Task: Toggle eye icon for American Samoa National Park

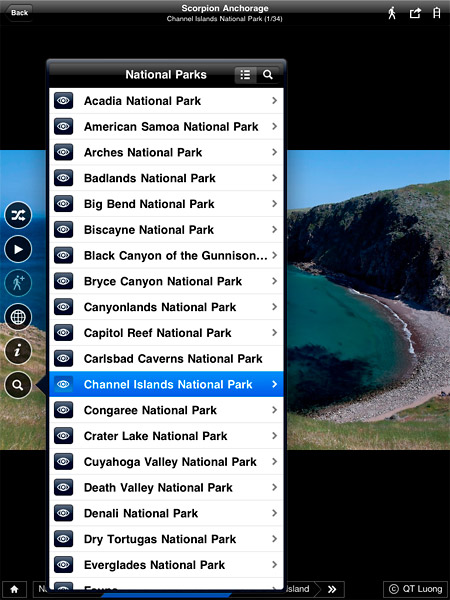Action: pyautogui.click(x=64, y=127)
